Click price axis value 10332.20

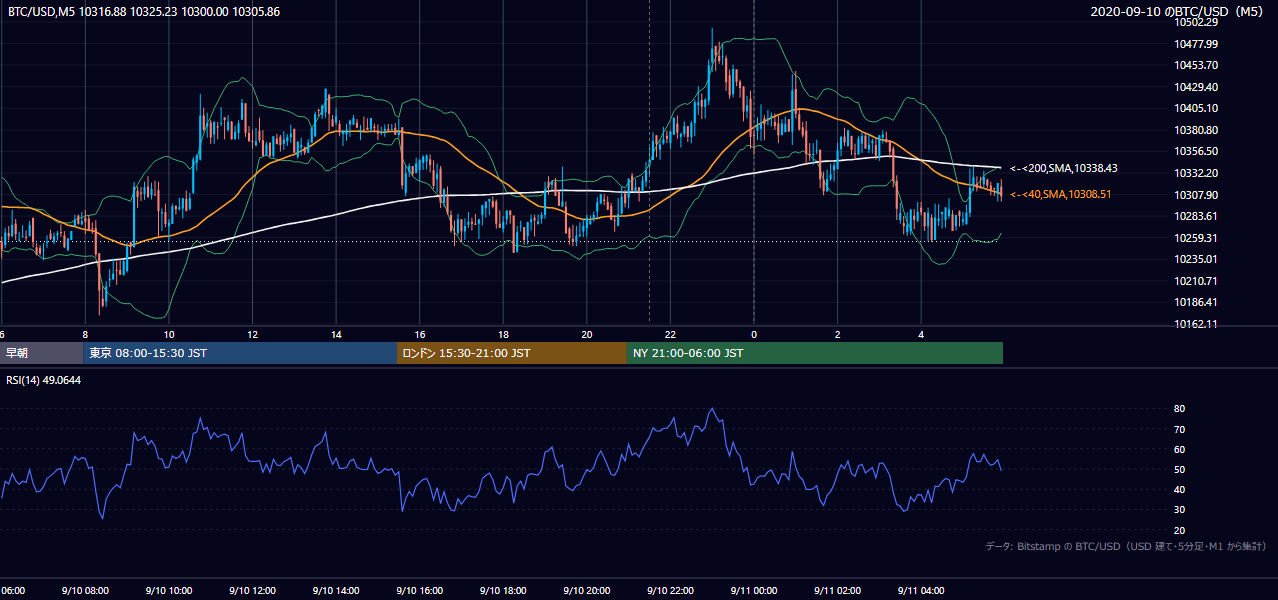1196,173
